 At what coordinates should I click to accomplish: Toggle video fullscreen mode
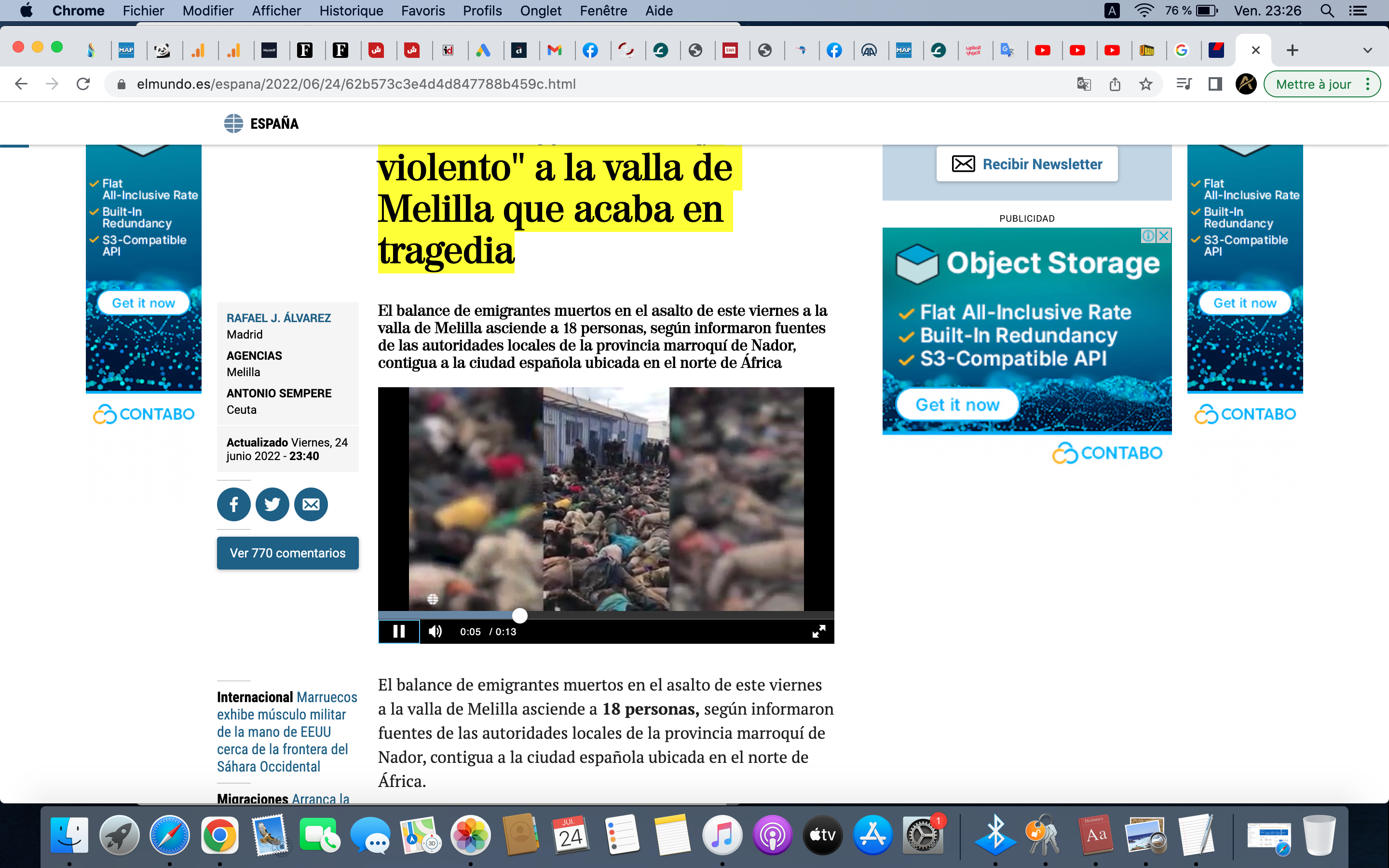pos(818,632)
